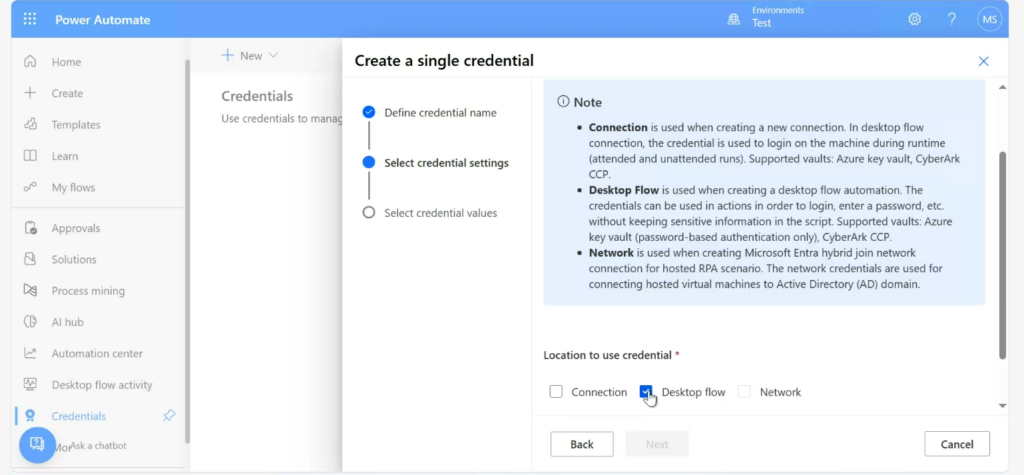Image resolution: width=1024 pixels, height=475 pixels.
Task: Close the Create a single credential panel
Action: 984,61
